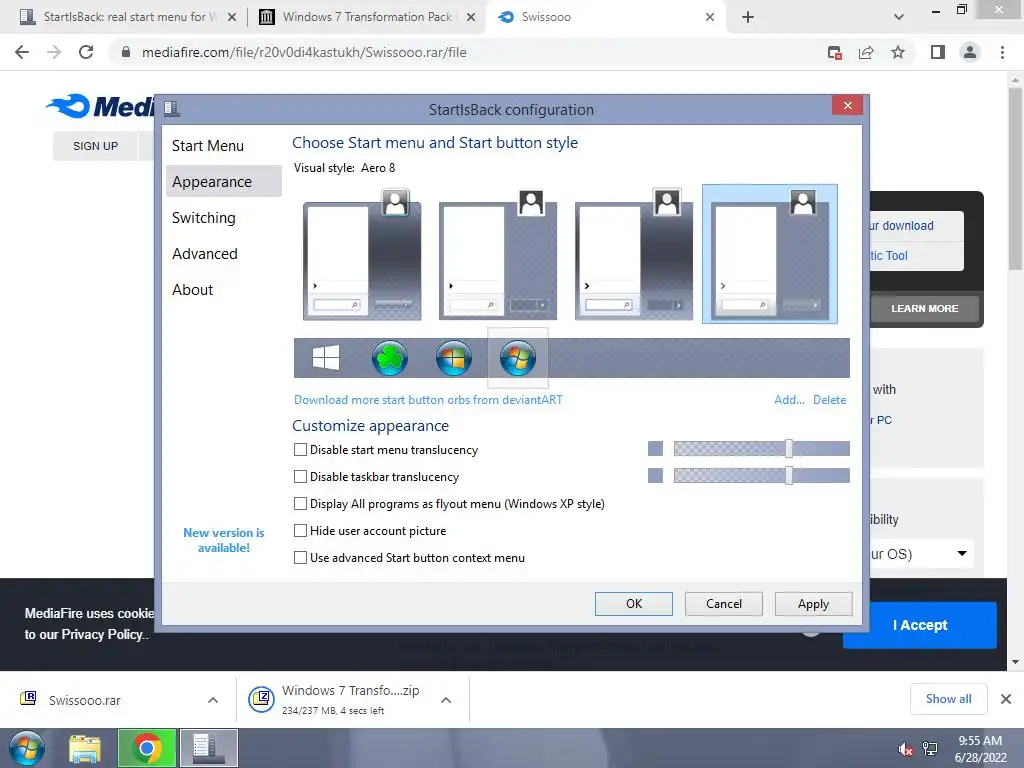The width and height of the screenshot is (1024, 768).
Task: Check Disable start menu translucency
Action: [300, 449]
